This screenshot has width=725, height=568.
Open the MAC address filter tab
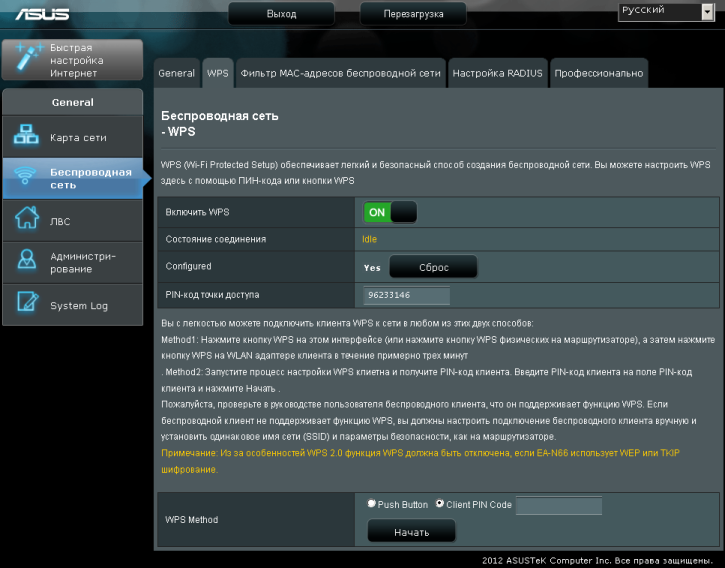340,73
